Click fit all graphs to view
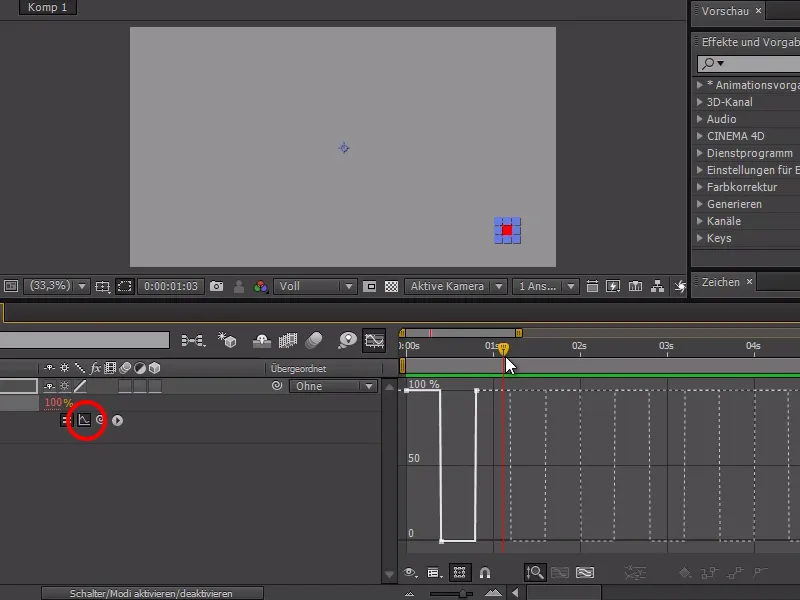The image size is (800, 600). (585, 573)
